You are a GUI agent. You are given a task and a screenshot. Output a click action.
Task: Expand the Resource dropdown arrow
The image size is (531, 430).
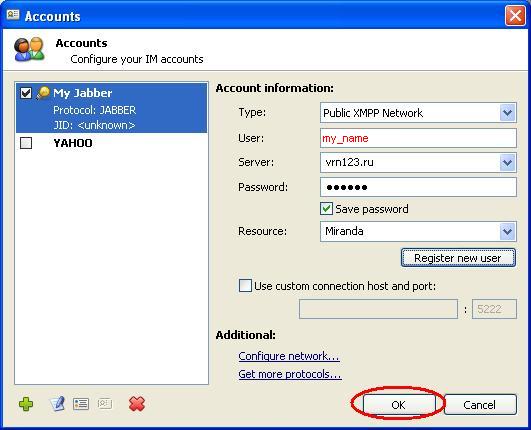click(507, 231)
